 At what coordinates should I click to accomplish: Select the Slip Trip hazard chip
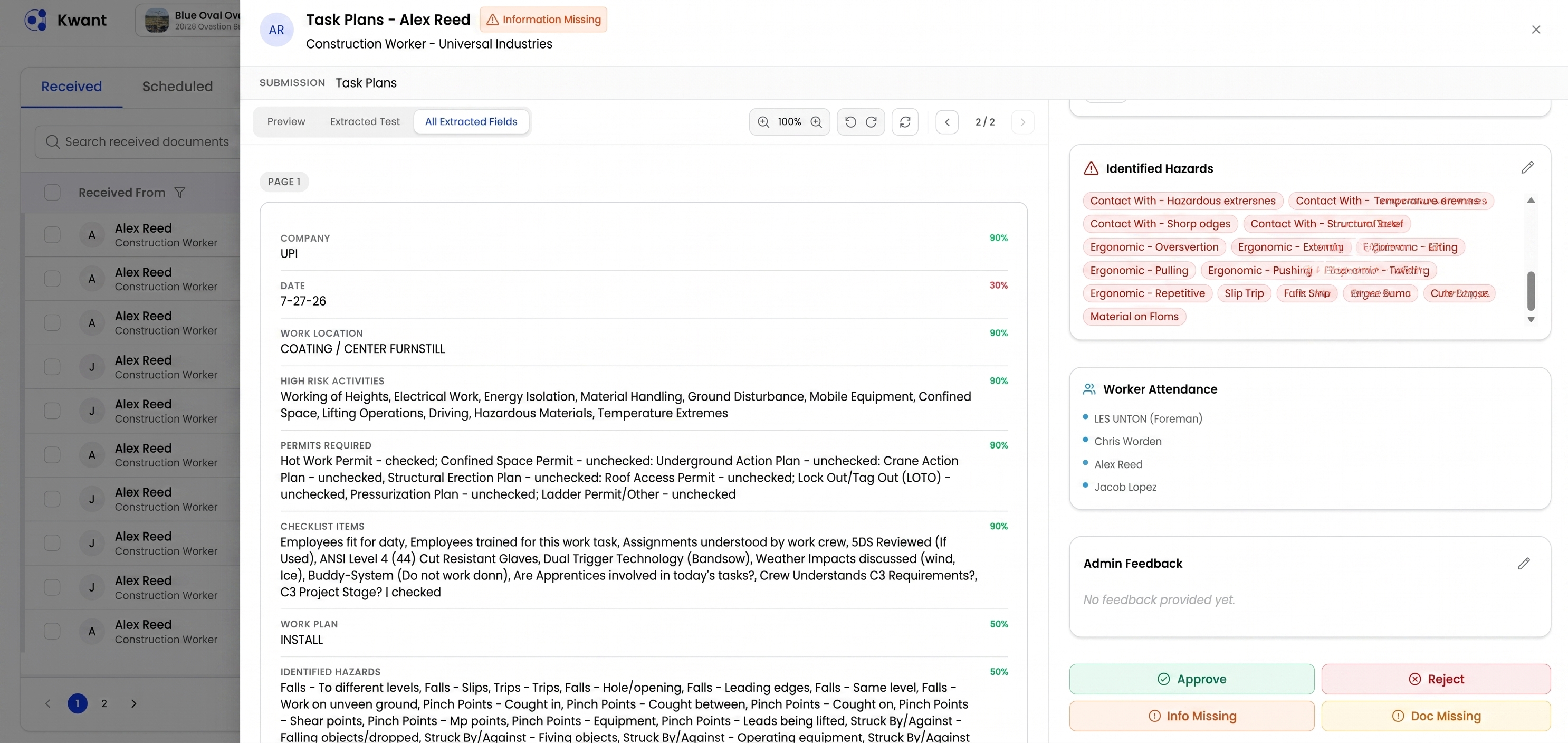click(x=1244, y=293)
